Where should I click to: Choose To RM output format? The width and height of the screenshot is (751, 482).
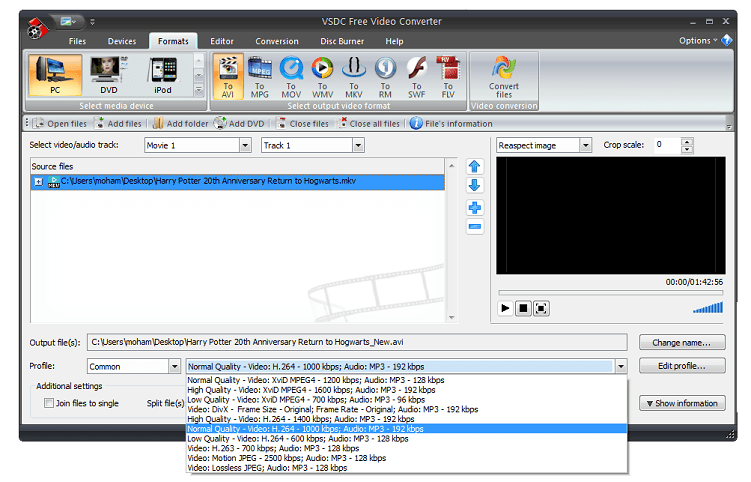point(385,77)
